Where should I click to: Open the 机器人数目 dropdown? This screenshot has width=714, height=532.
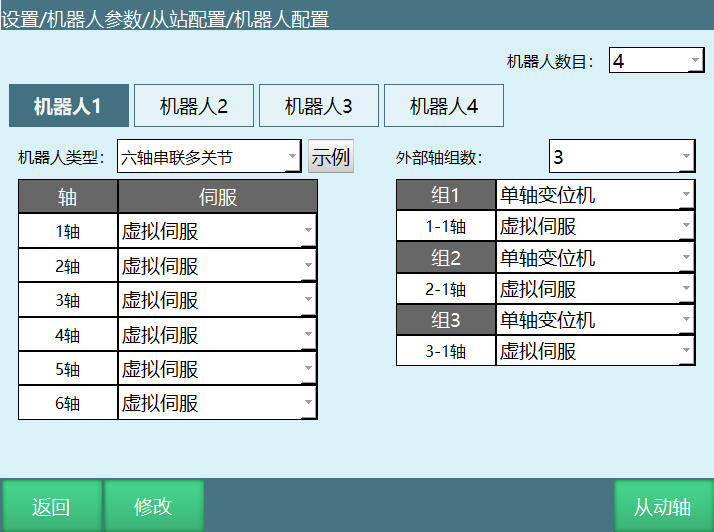[656, 61]
